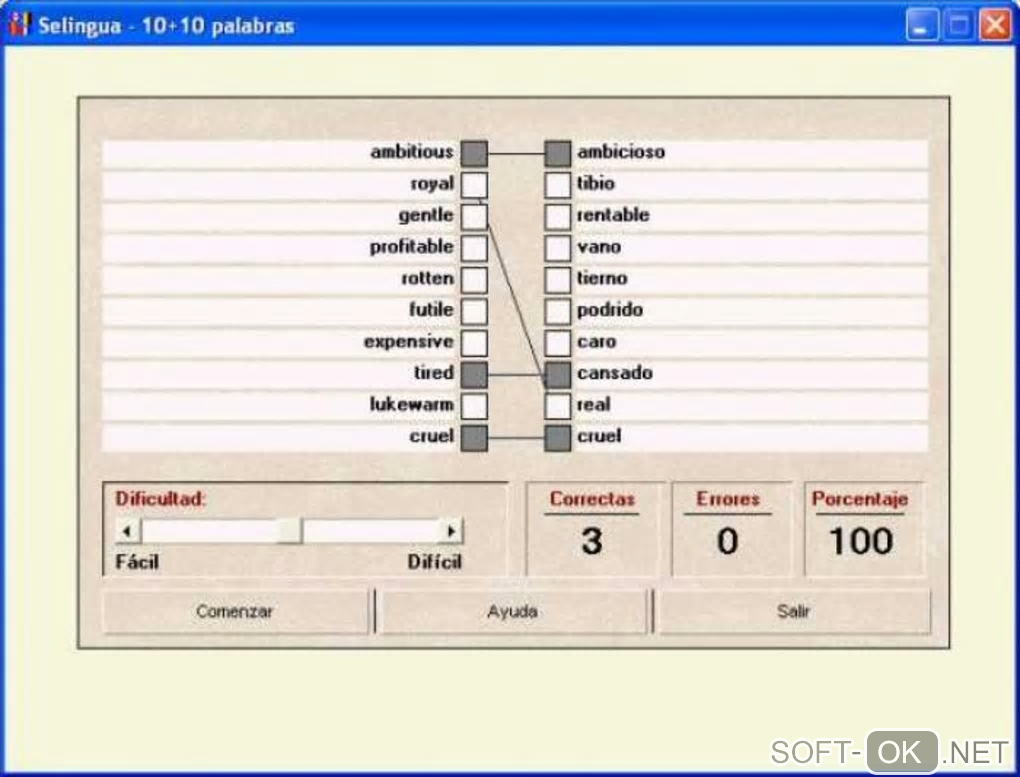Tick the box next to 'gentle'
Image resolution: width=1020 pixels, height=777 pixels.
click(x=474, y=216)
